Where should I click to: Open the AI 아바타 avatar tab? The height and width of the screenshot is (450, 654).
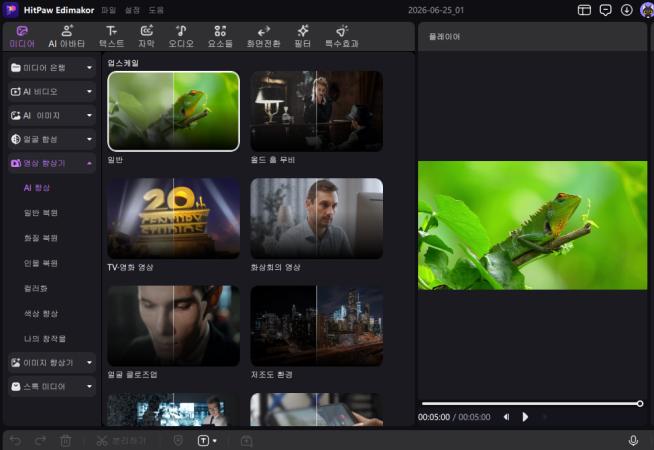(67, 36)
